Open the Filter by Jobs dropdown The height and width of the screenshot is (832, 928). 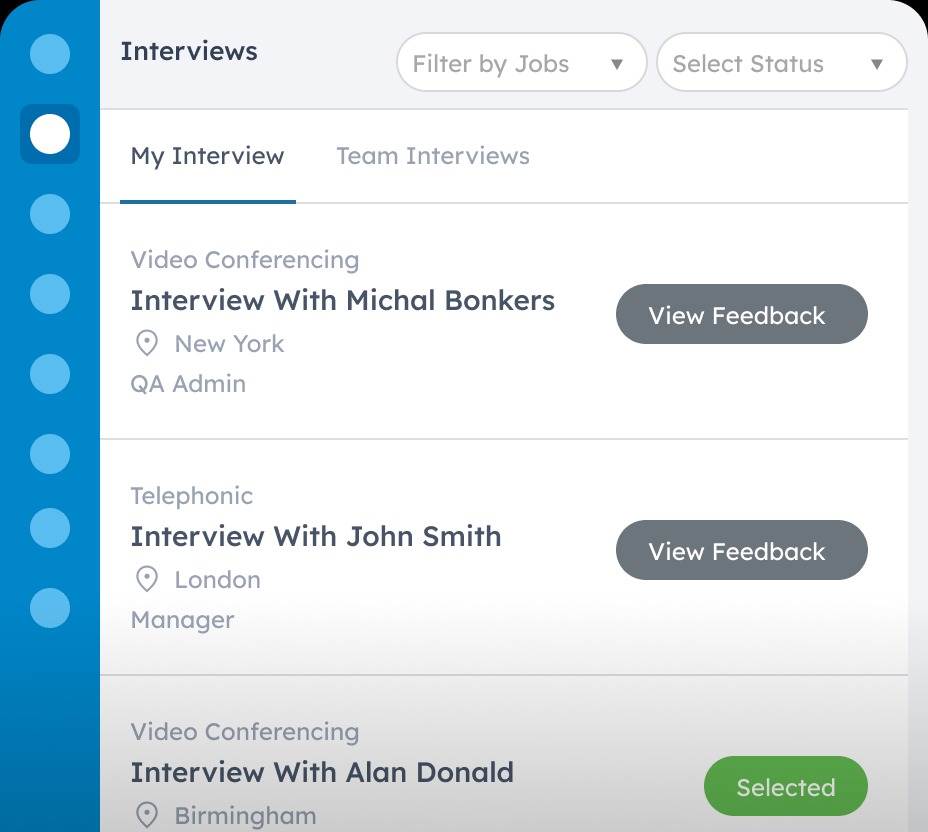click(x=521, y=62)
